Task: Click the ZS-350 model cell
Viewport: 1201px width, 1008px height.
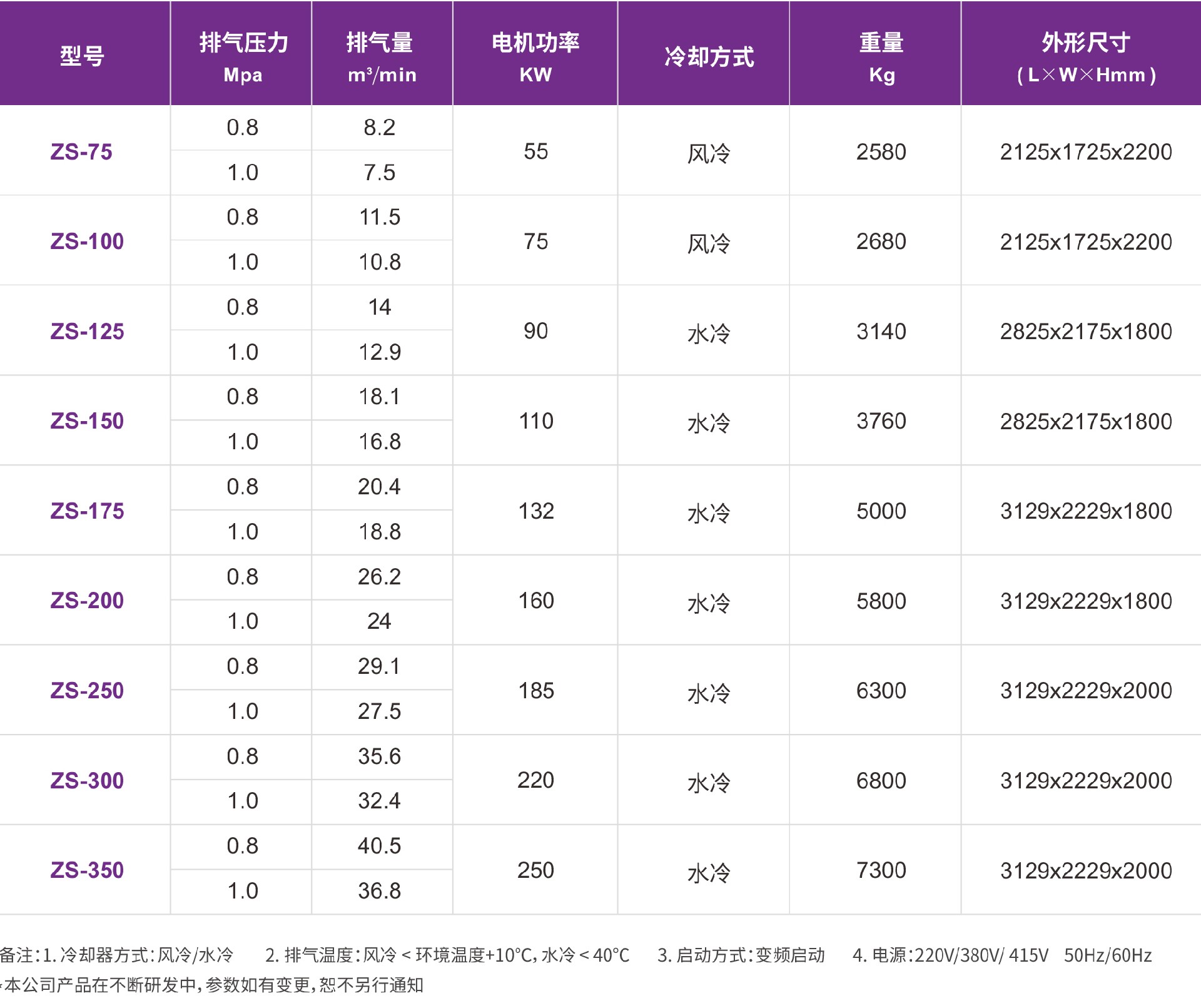Action: [87, 870]
